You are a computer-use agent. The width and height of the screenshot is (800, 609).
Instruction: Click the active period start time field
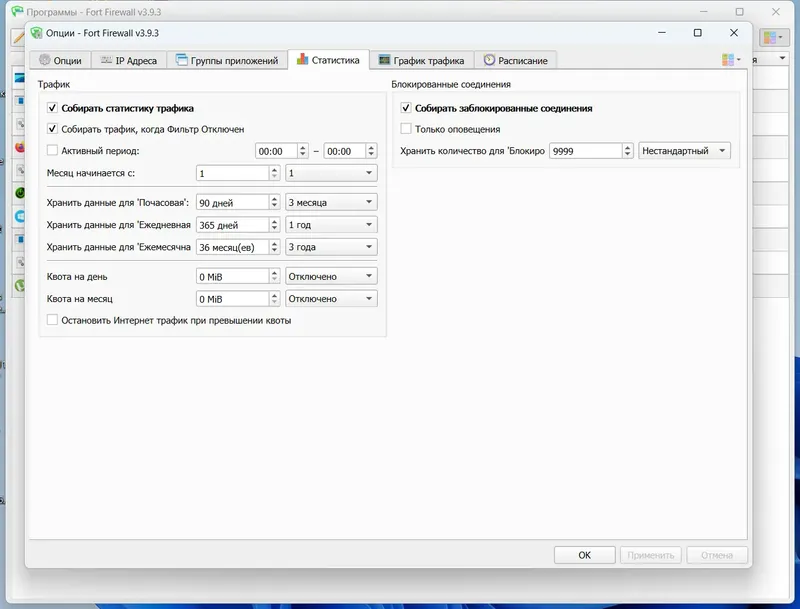pyautogui.click(x=276, y=151)
